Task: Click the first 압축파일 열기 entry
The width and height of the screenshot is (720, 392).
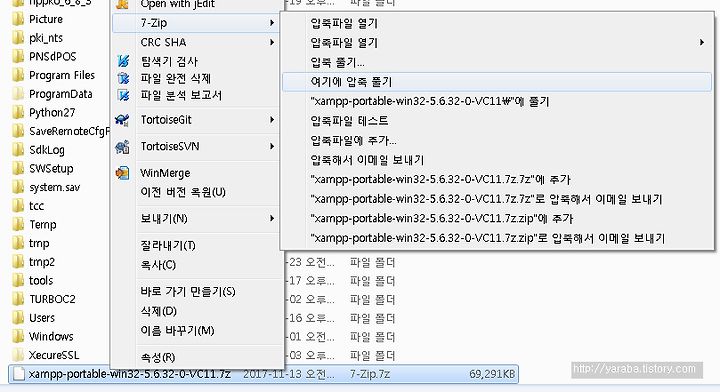Action: click(x=497, y=23)
